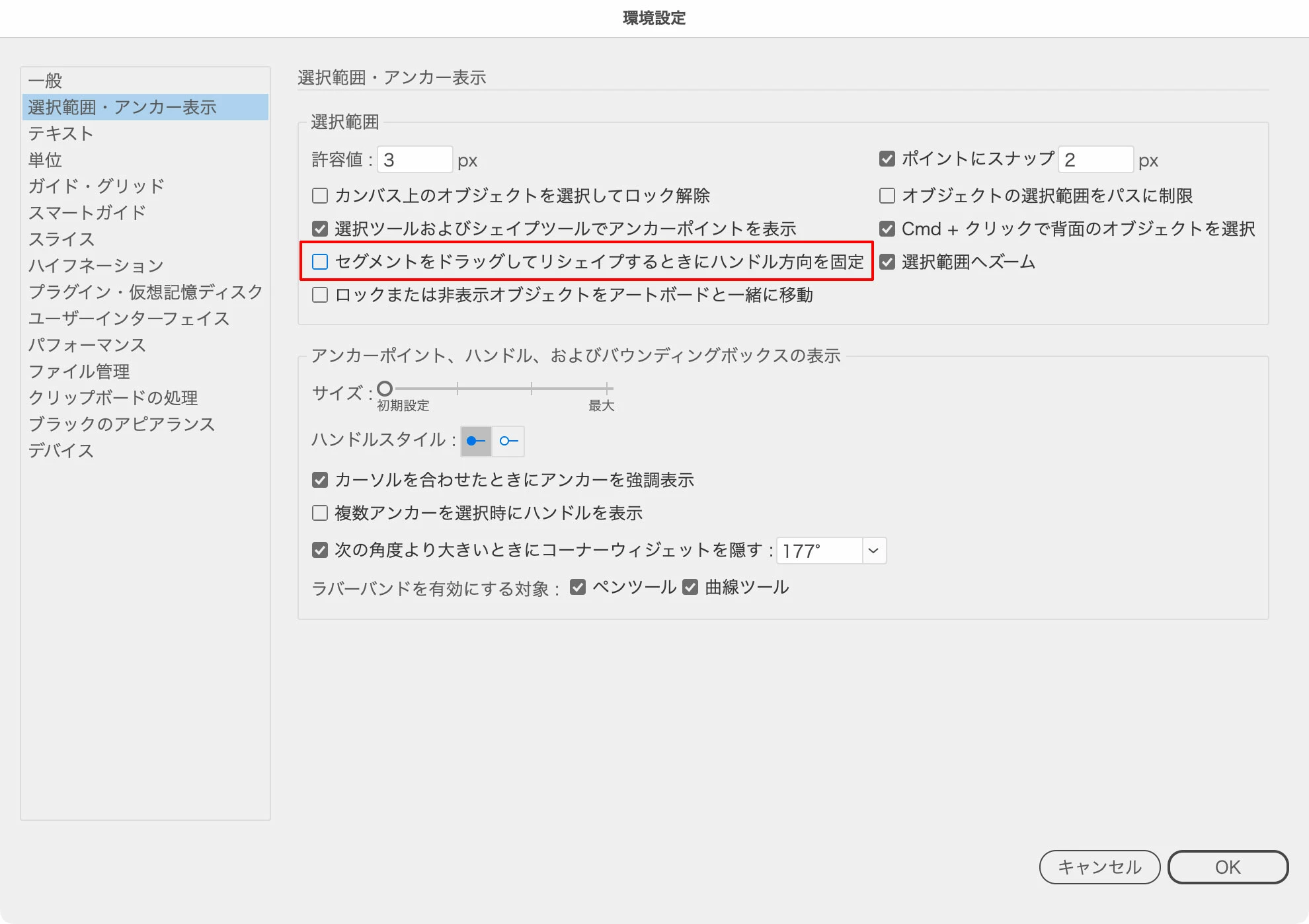Enable handle direction lock when reshaping segments

click(320, 262)
